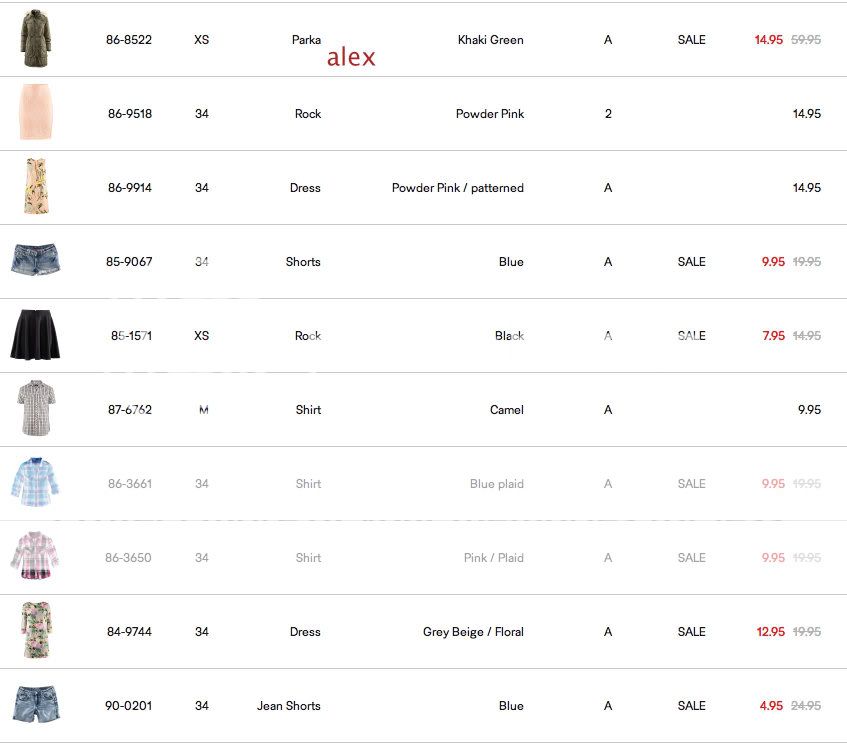Click the red 'alex' label
This screenshot has height=747, width=847.
point(351,58)
